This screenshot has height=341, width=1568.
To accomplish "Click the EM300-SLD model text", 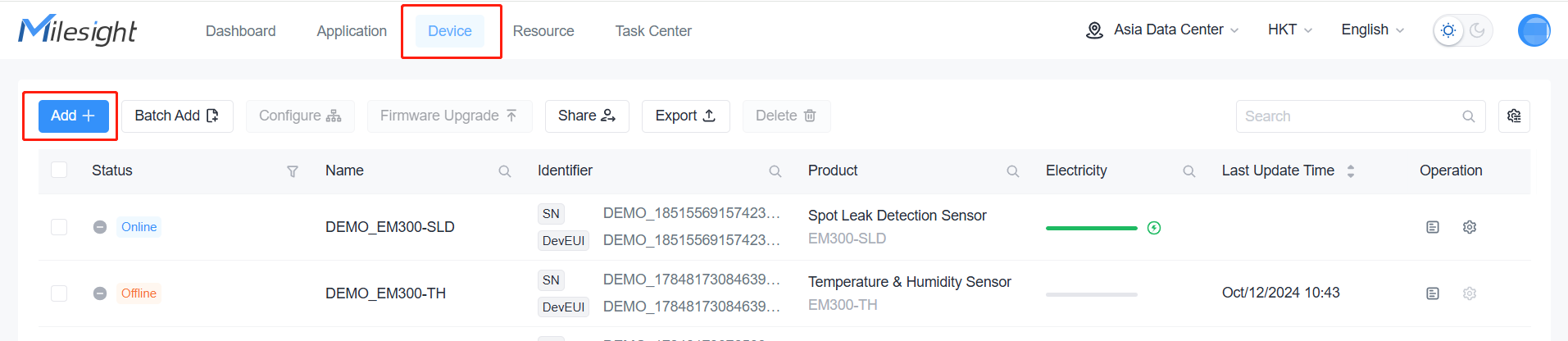I will pyautogui.click(x=847, y=239).
